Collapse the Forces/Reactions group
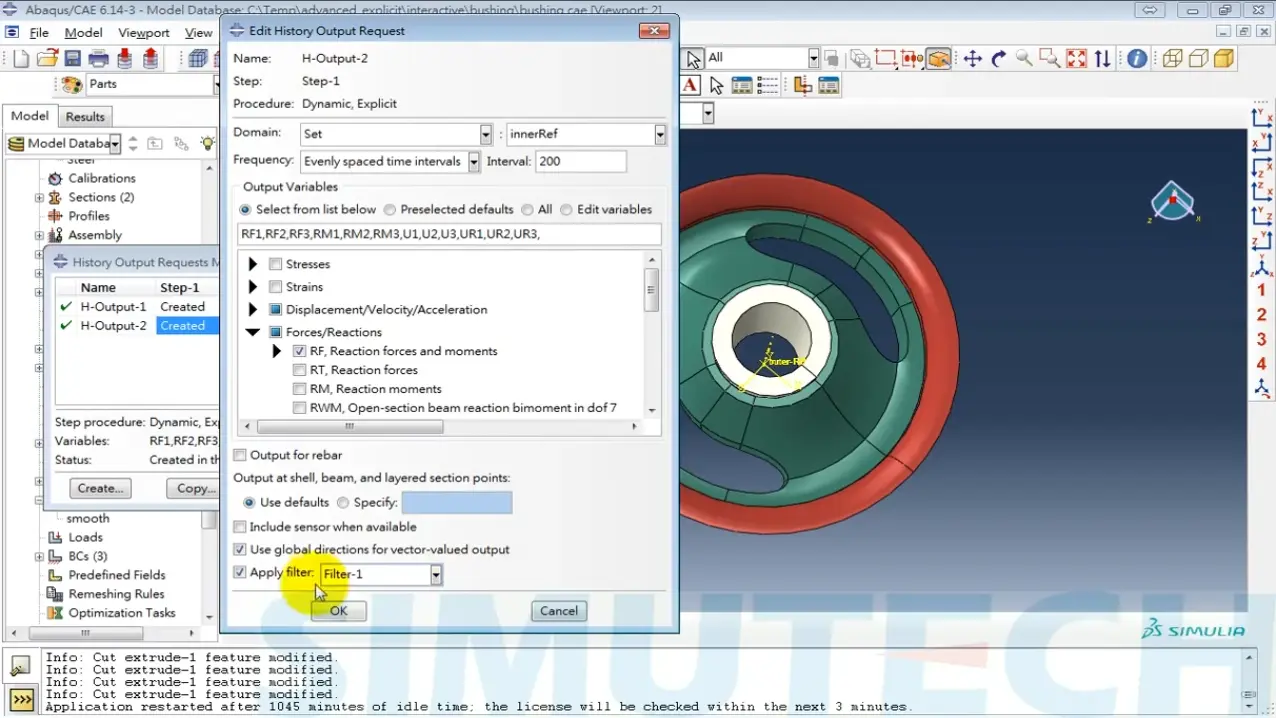Viewport: 1276px width, 718px height. [x=253, y=332]
